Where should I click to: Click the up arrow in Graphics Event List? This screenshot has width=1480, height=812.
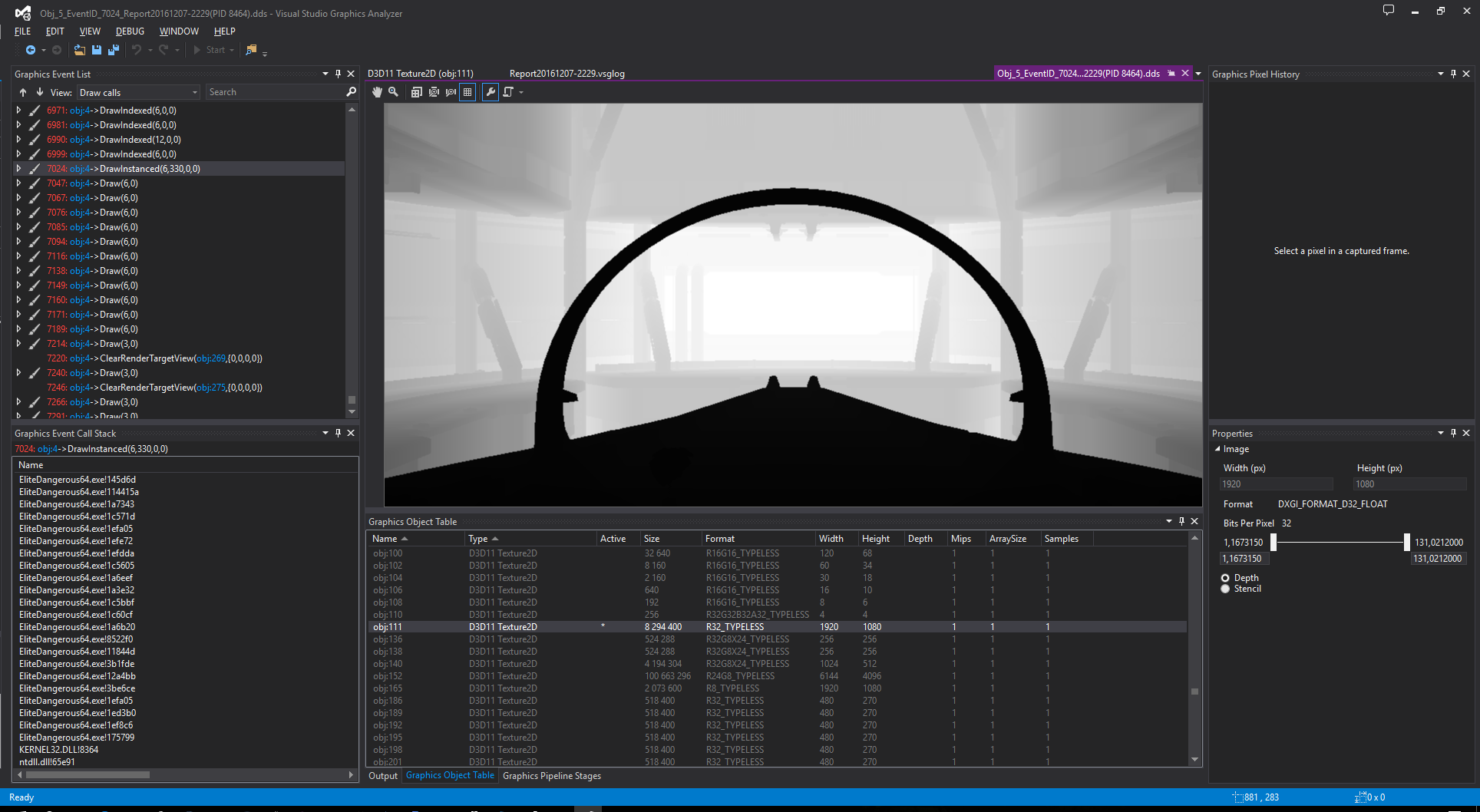tap(23, 92)
